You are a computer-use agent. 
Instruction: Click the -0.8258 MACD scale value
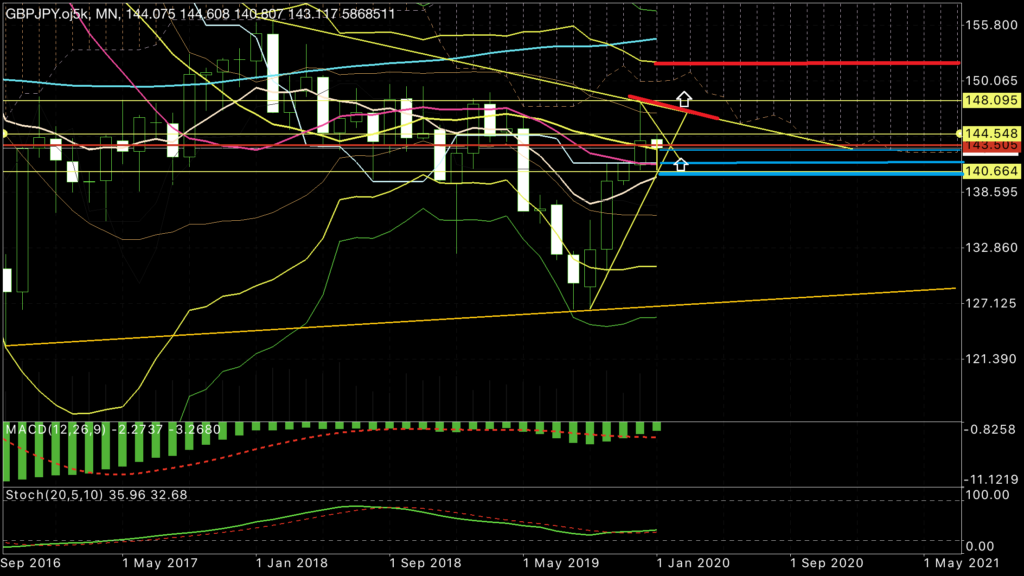coord(991,430)
